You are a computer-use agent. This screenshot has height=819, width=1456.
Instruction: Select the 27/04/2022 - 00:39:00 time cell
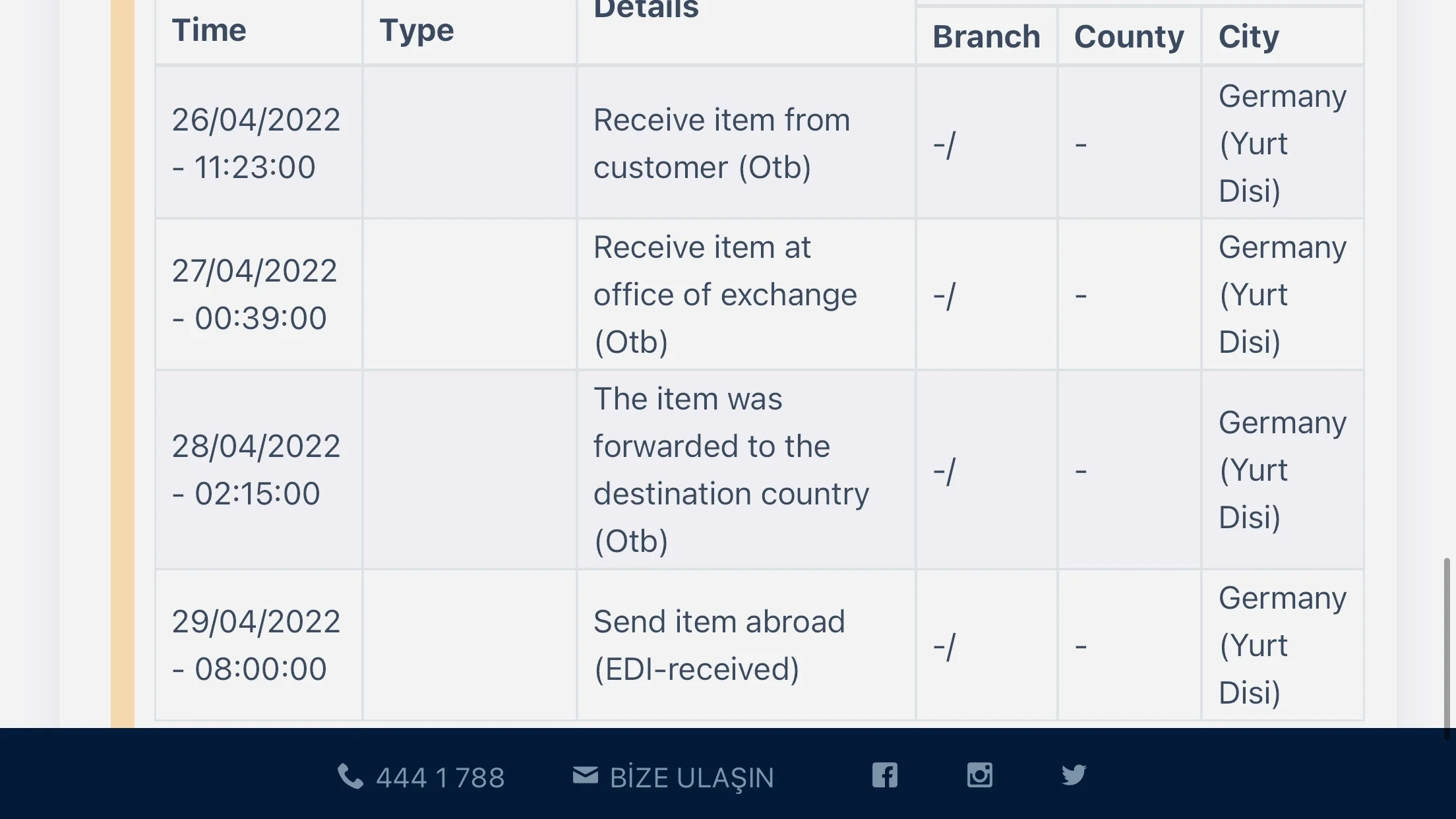coord(255,294)
